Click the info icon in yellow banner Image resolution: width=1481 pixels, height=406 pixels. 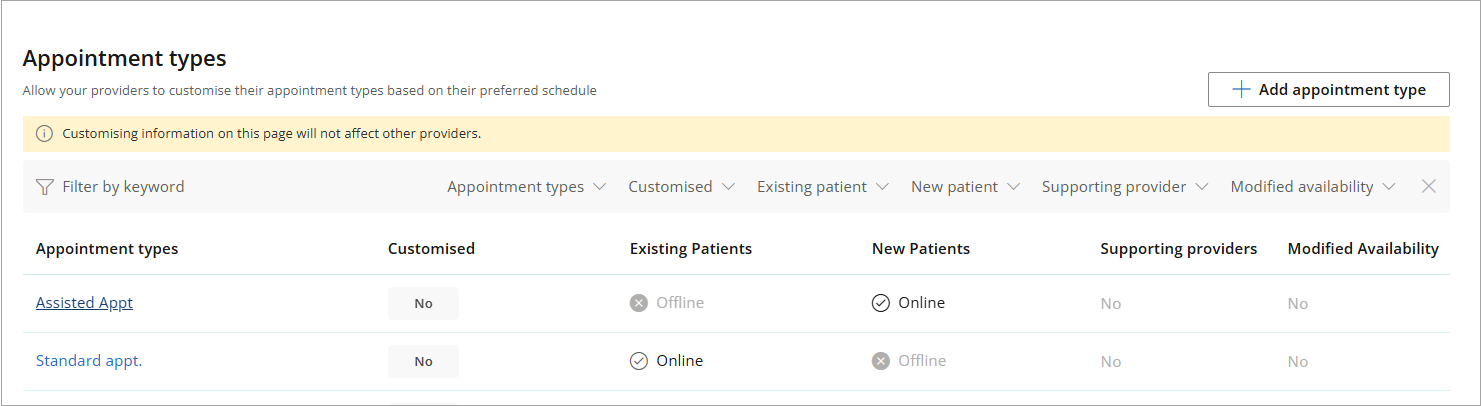point(44,134)
